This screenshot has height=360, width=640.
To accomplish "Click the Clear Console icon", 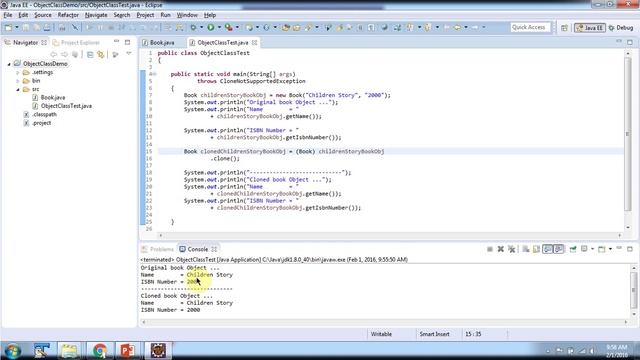I will [526, 249].
